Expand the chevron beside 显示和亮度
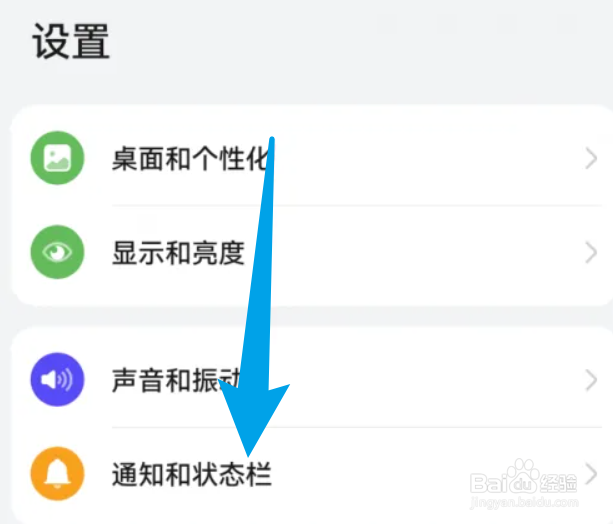 pos(591,253)
